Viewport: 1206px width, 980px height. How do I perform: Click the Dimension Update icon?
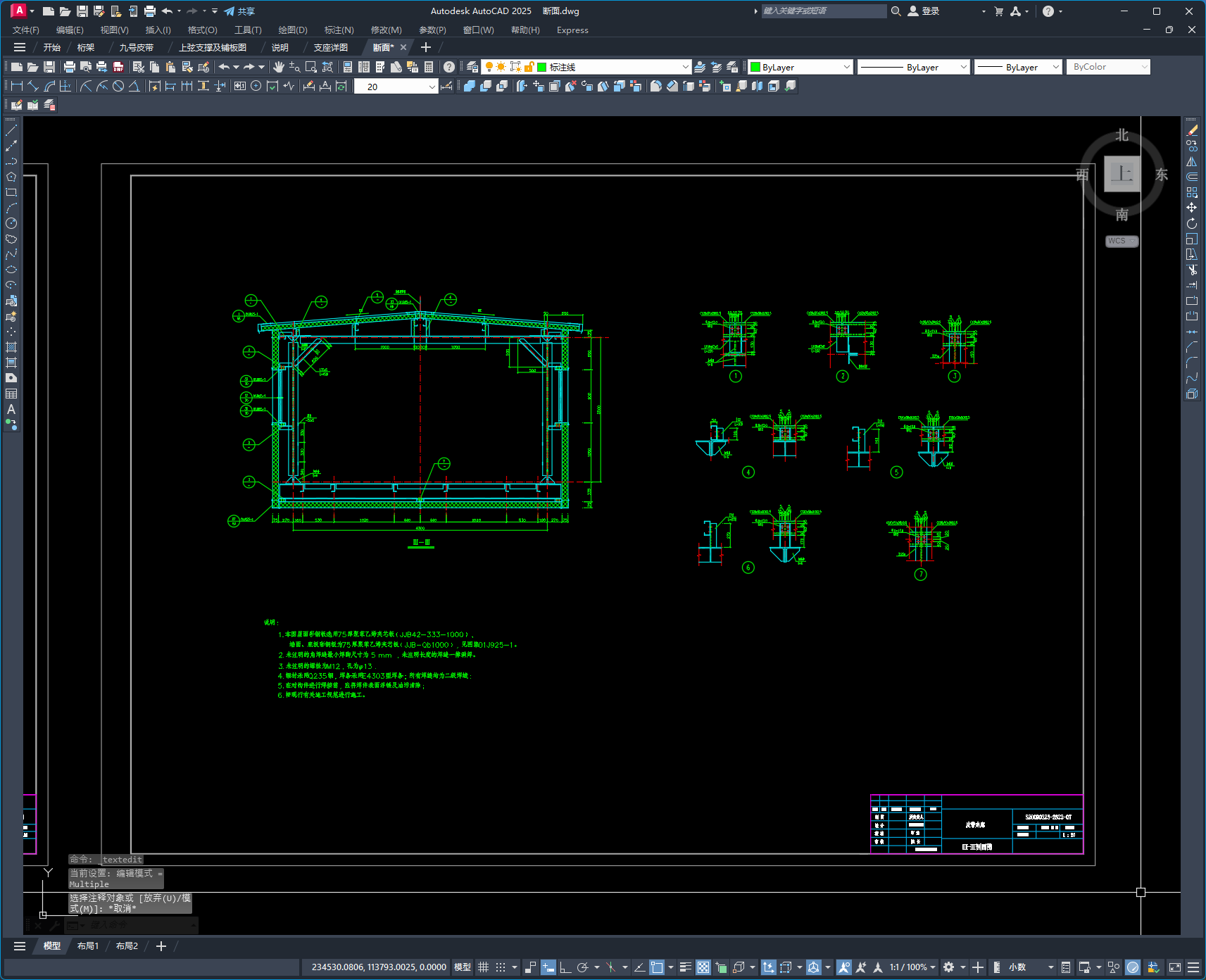(341, 86)
